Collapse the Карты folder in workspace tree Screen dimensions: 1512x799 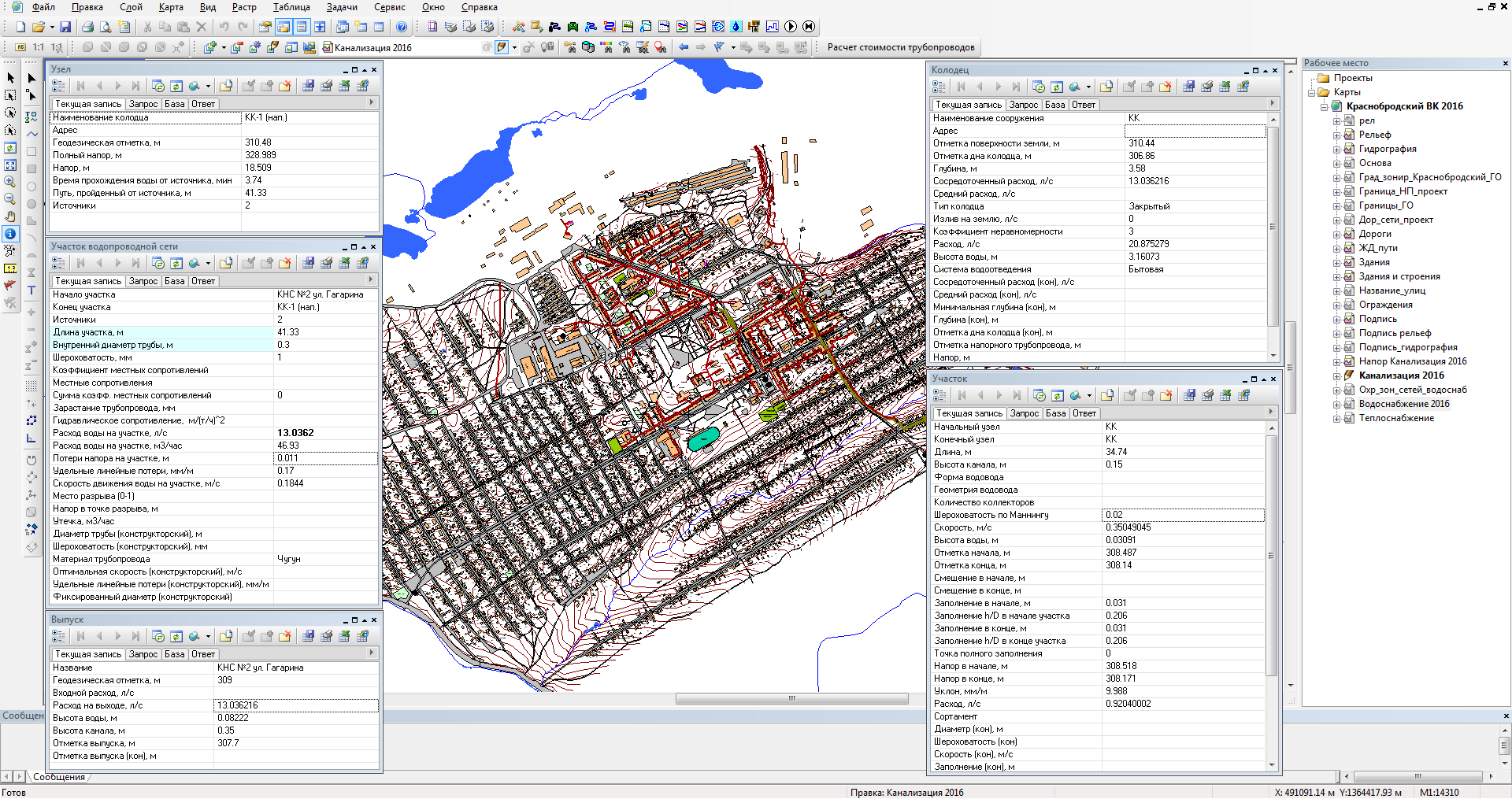[x=1313, y=92]
